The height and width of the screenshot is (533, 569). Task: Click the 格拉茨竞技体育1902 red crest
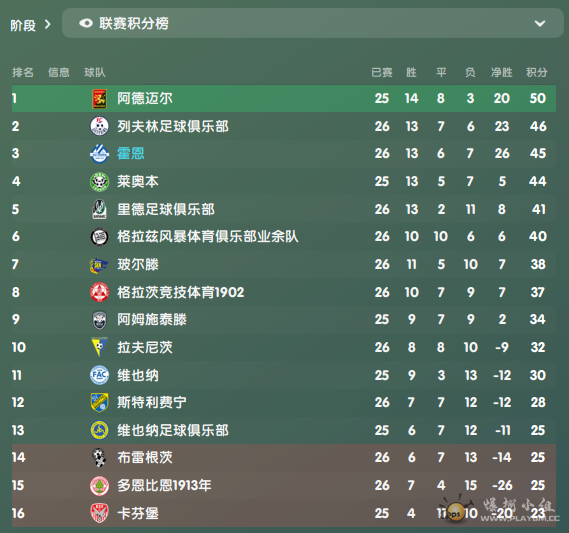coord(99,292)
